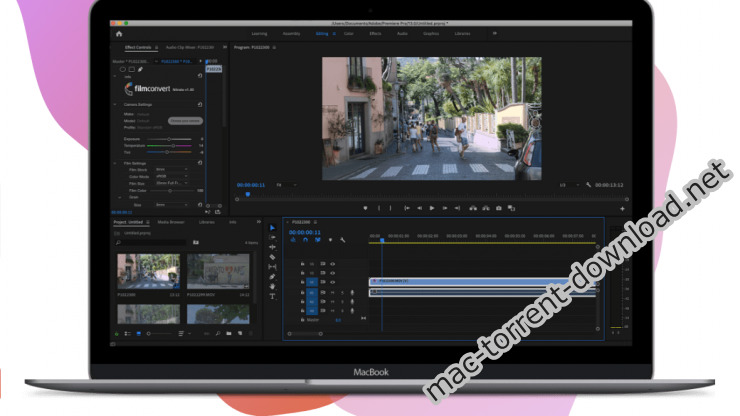Click the Home icon at top left
Image resolution: width=740 pixels, height=416 pixels.
click(119, 33)
